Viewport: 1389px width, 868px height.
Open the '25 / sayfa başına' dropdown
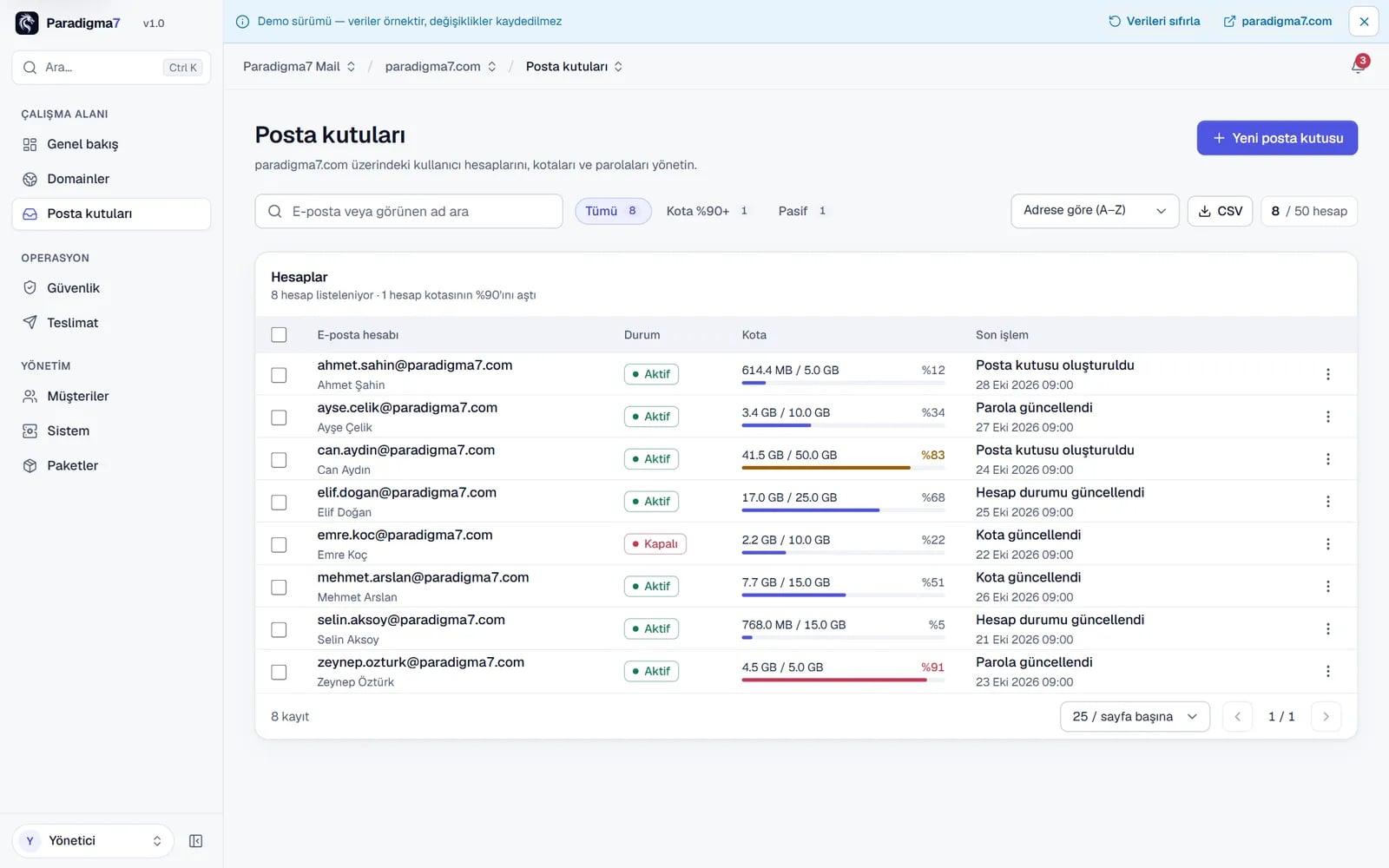[1135, 717]
